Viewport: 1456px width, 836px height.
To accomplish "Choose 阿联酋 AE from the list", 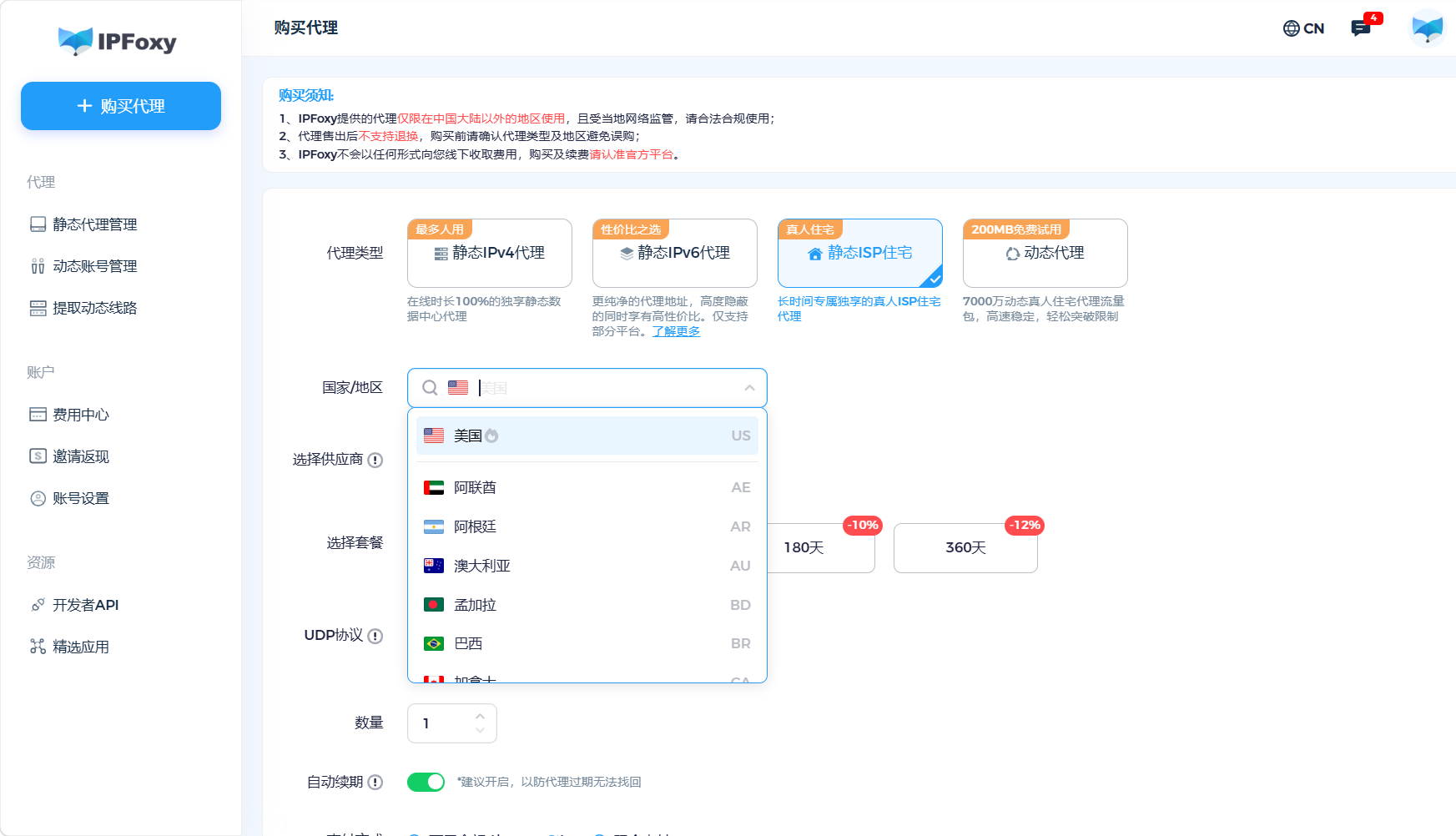I will [587, 487].
